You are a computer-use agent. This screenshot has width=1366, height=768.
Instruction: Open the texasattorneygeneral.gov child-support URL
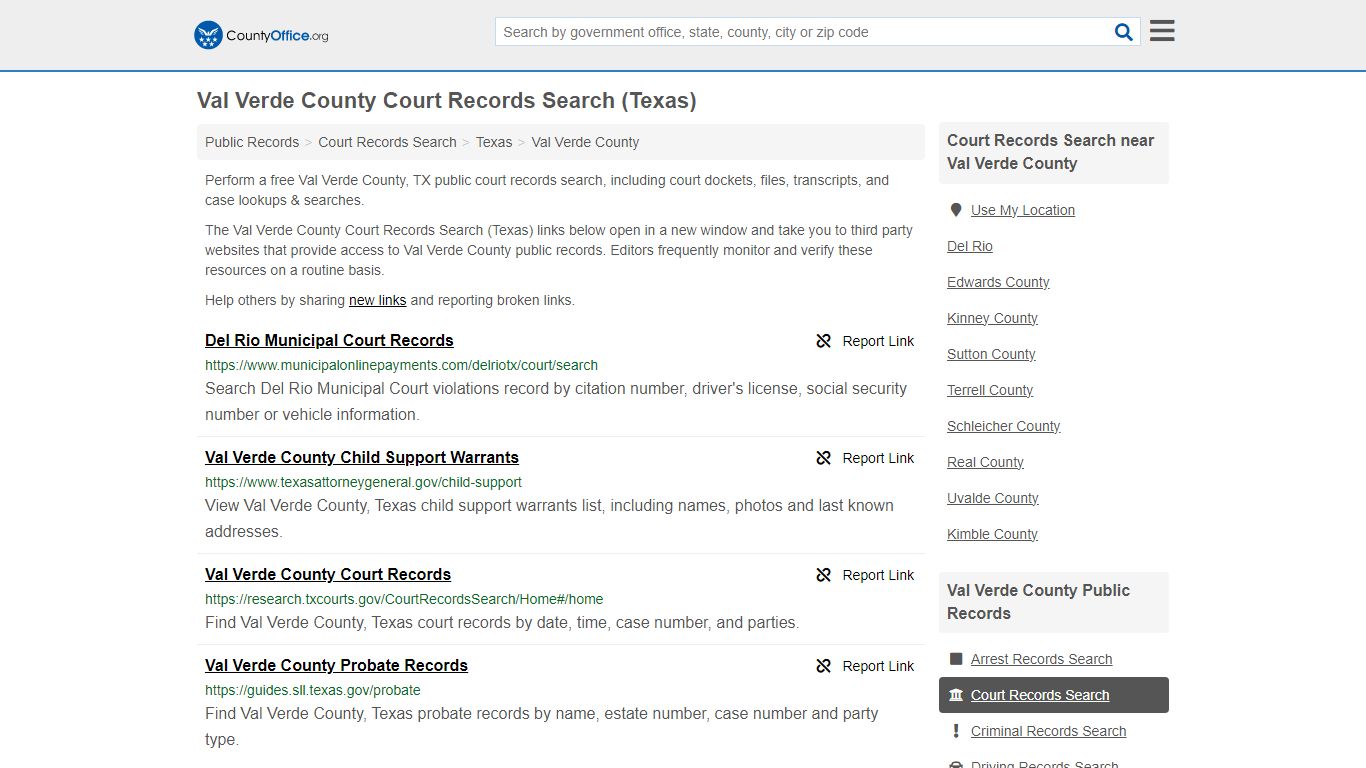point(363,482)
